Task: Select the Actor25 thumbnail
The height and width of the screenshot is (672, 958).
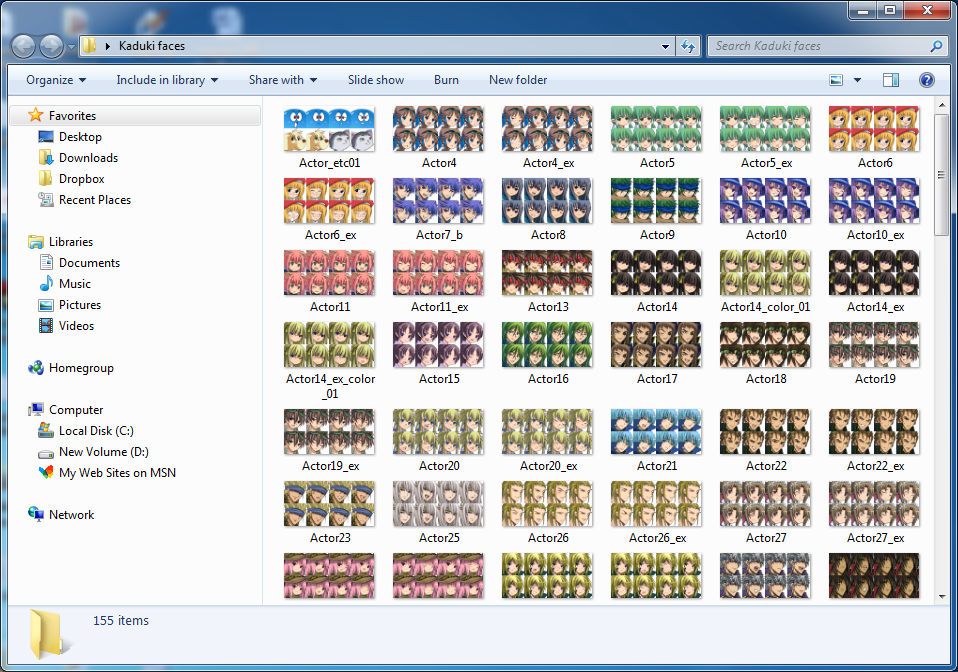Action: tap(439, 504)
